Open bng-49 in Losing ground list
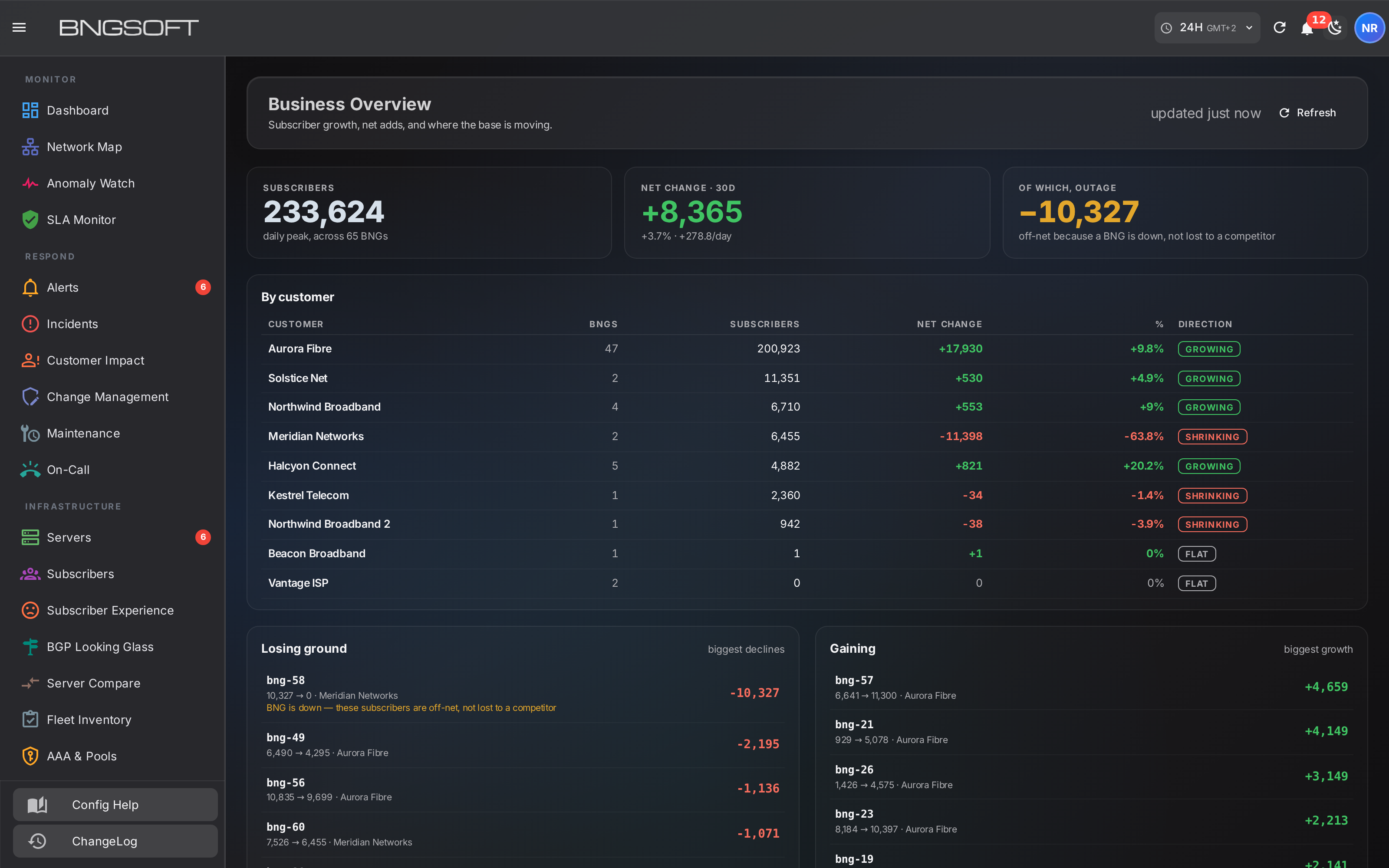Image resolution: width=1389 pixels, height=868 pixels. tap(523, 745)
